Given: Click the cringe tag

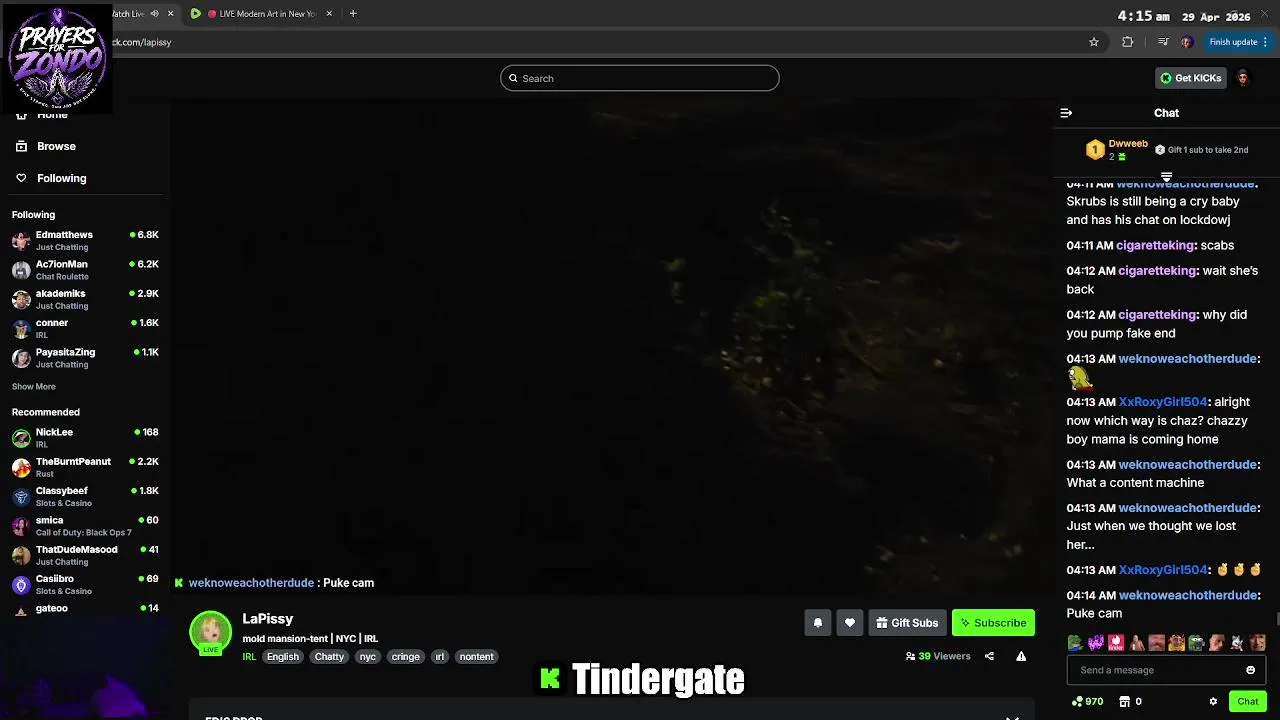Looking at the screenshot, I should click(x=406, y=657).
